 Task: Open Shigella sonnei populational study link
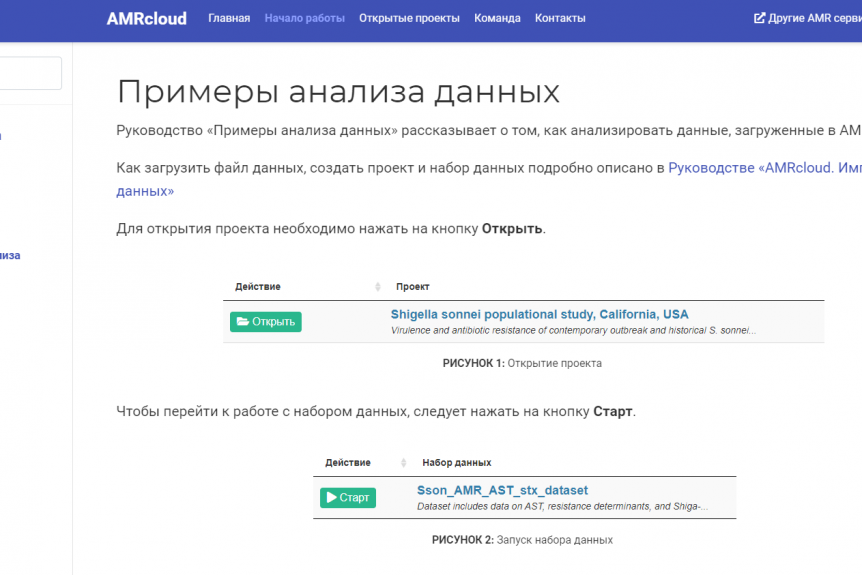click(x=539, y=314)
